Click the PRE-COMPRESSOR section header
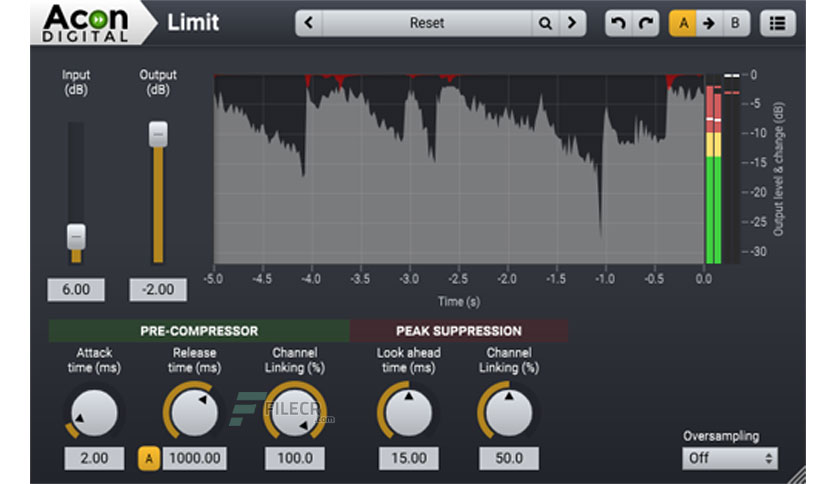The height and width of the screenshot is (484, 836). pos(199,330)
